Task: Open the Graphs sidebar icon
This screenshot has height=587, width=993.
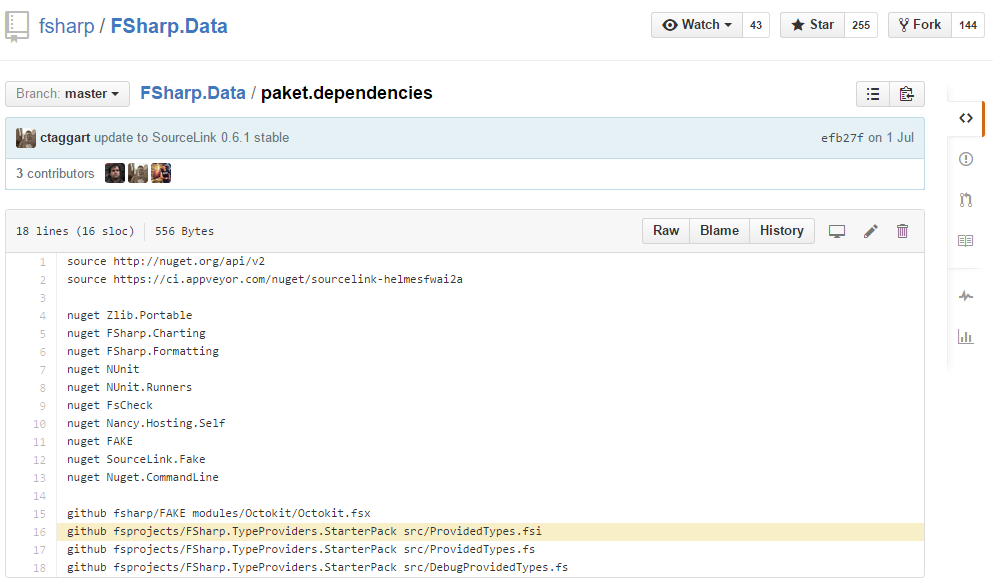Action: coord(965,336)
